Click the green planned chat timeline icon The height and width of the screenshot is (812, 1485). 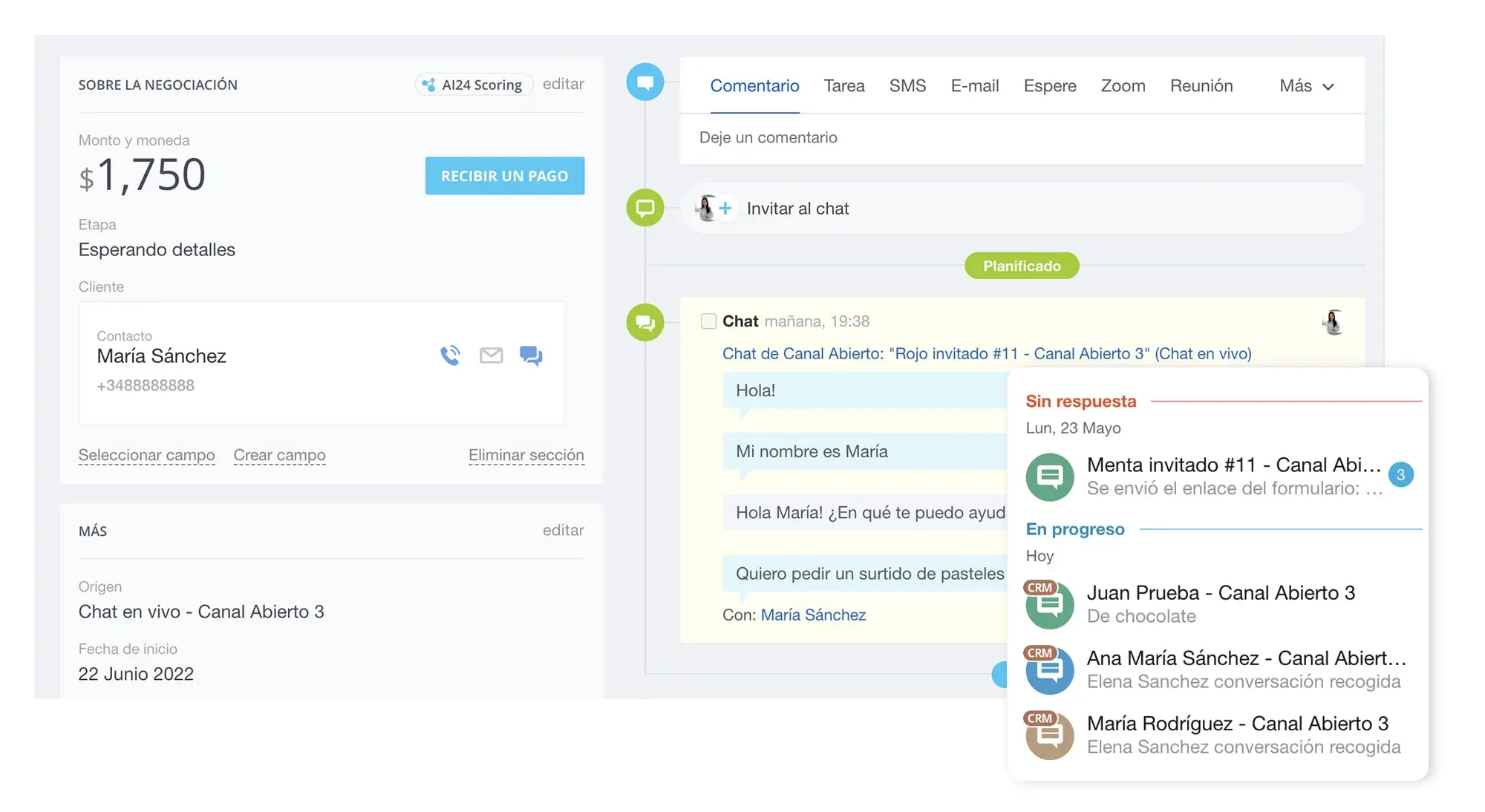(x=644, y=322)
